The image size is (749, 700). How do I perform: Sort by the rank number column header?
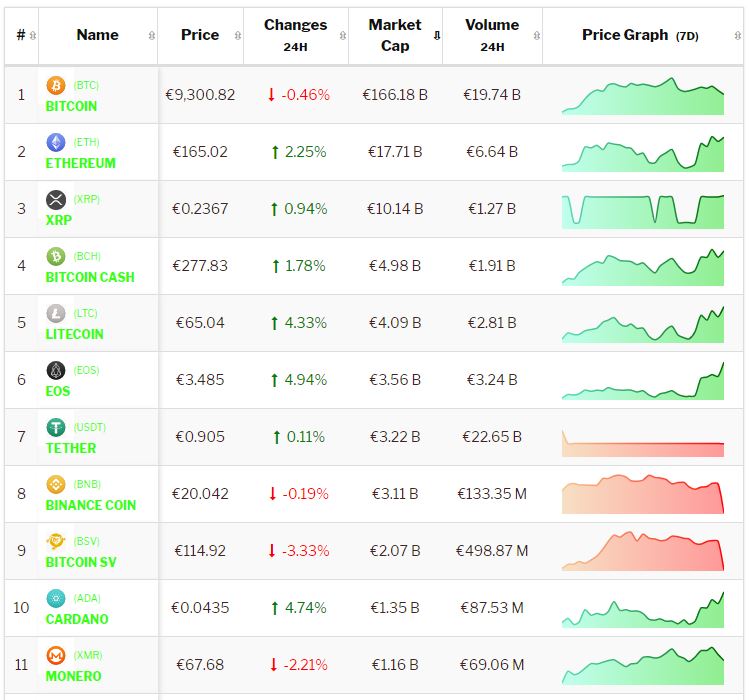coord(21,35)
